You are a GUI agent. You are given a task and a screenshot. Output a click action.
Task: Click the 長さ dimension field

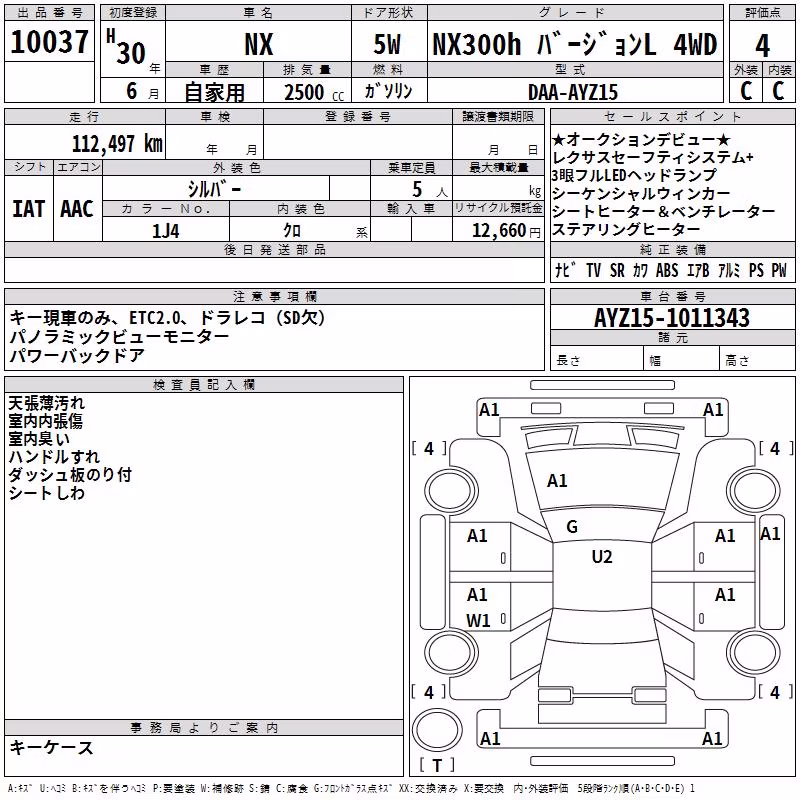(596, 360)
